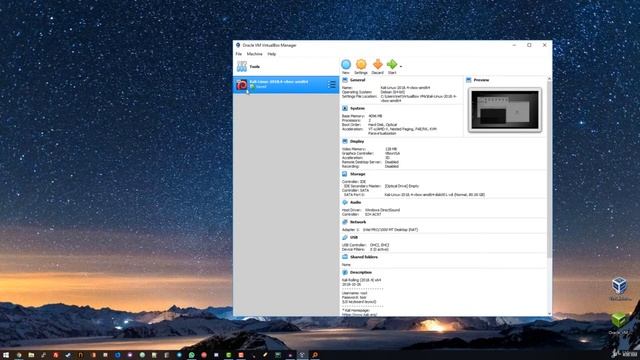Open WhatsApp from the taskbar
Screen dimensions: 640x360
click(191, 355)
